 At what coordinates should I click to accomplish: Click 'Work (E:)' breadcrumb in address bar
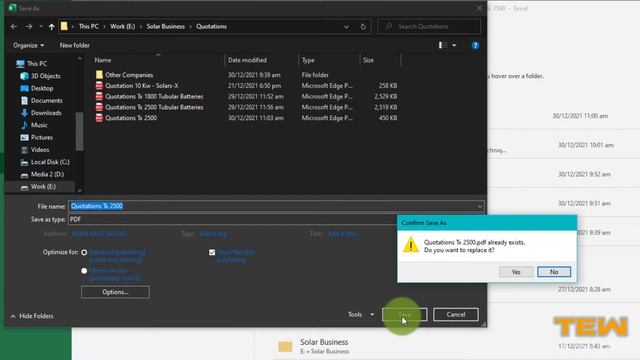point(122,27)
